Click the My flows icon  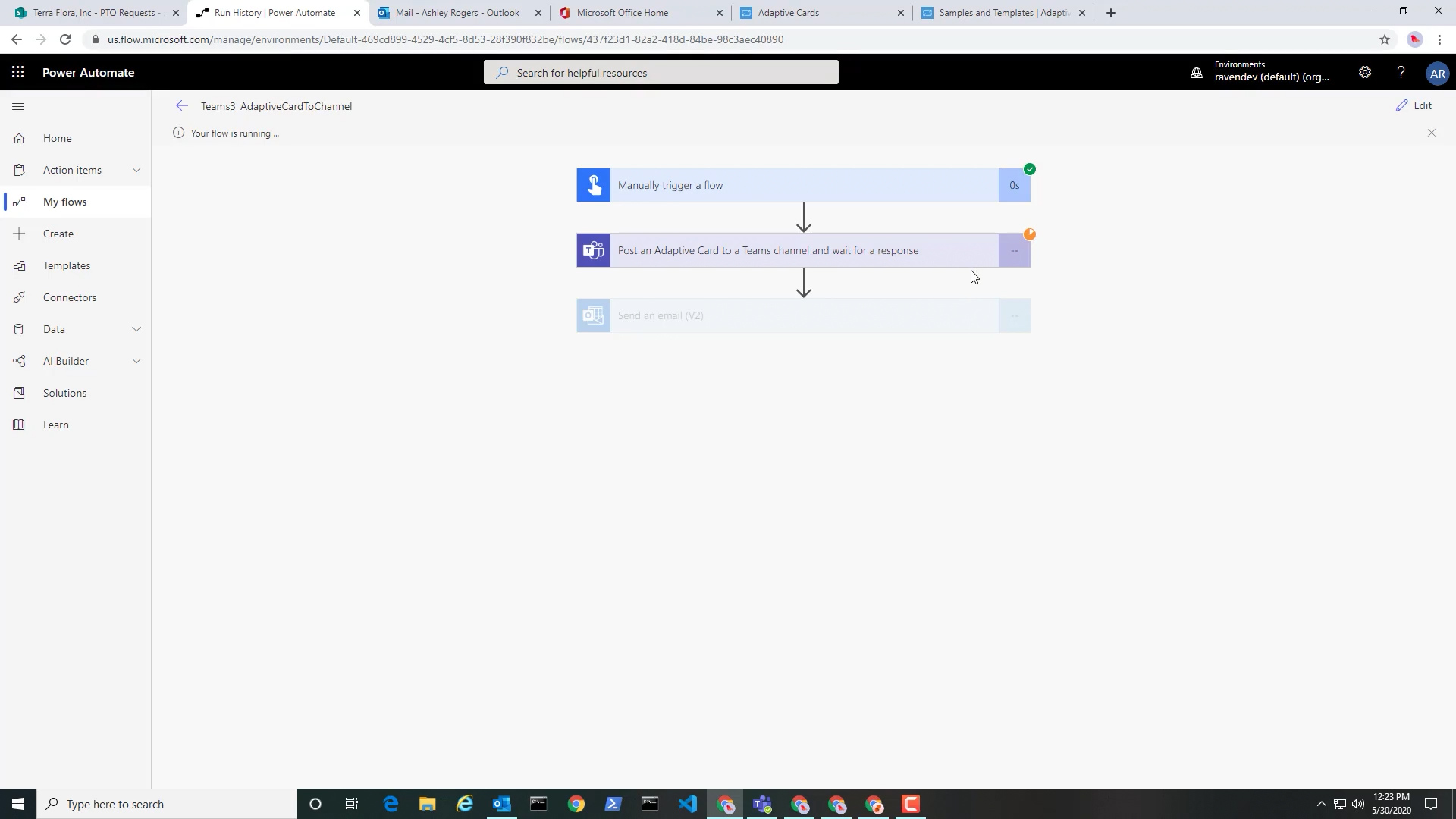pyautogui.click(x=19, y=202)
